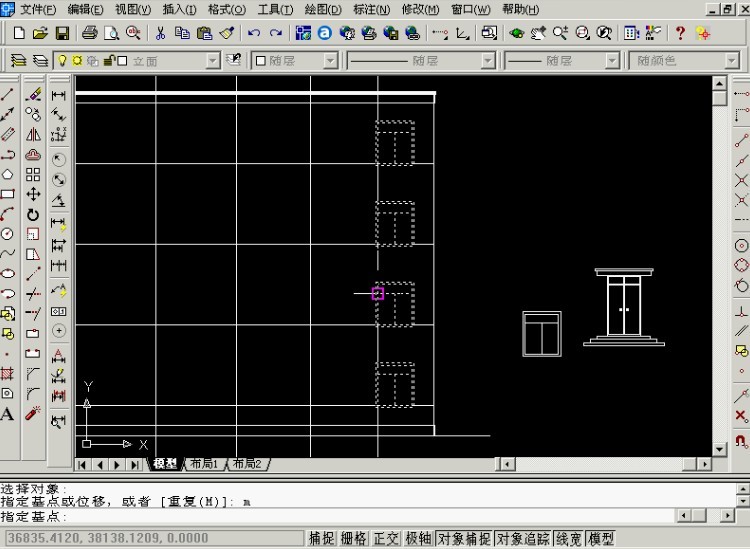
Task: Toggle 正交 ortho mode button
Action: click(x=386, y=538)
